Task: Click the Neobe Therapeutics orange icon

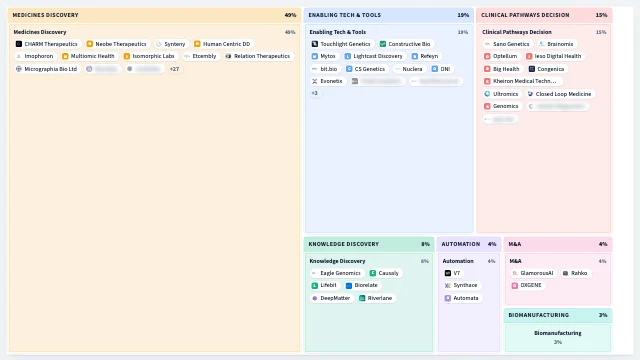Action: point(90,44)
